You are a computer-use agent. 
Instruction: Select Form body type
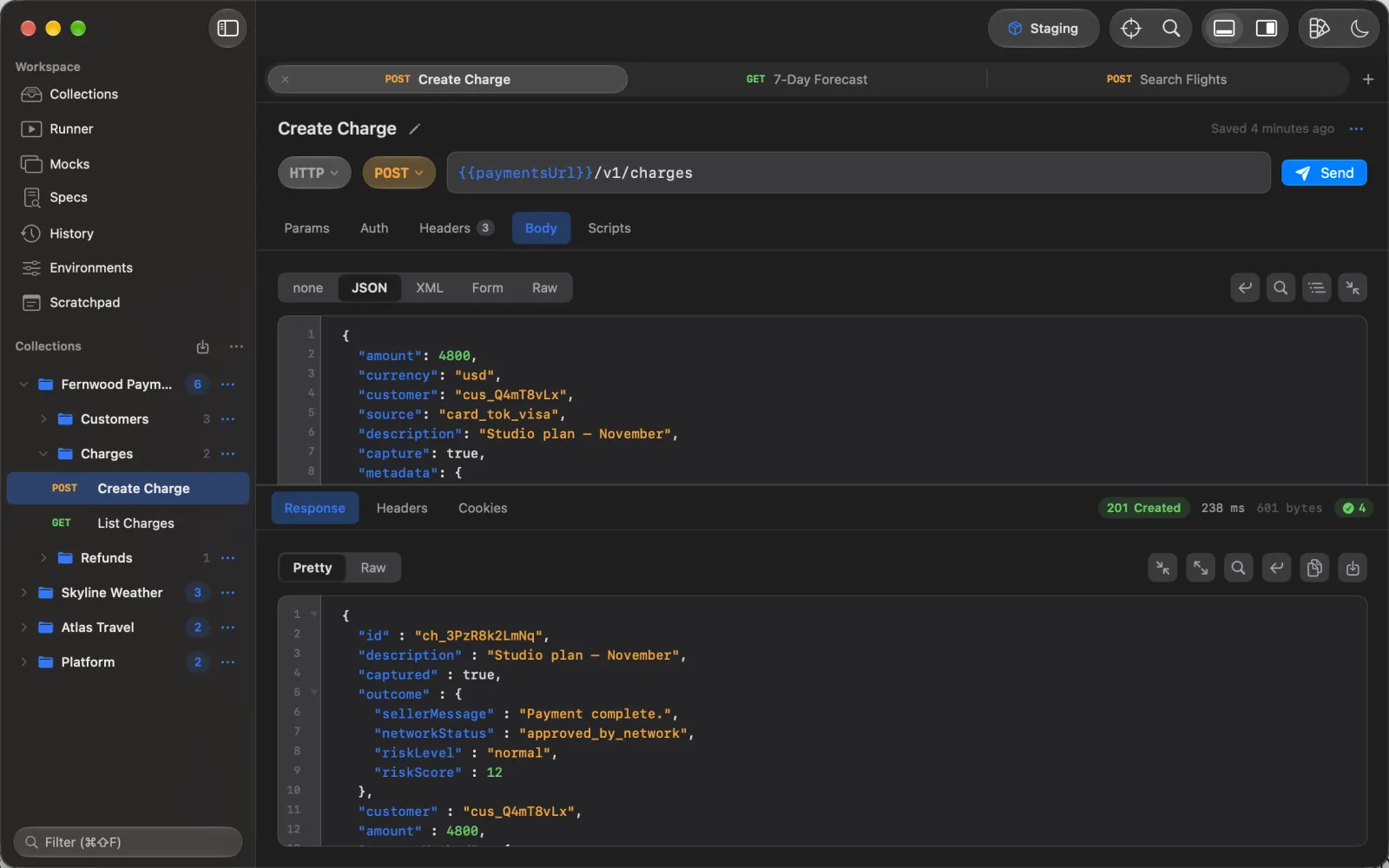(x=487, y=288)
